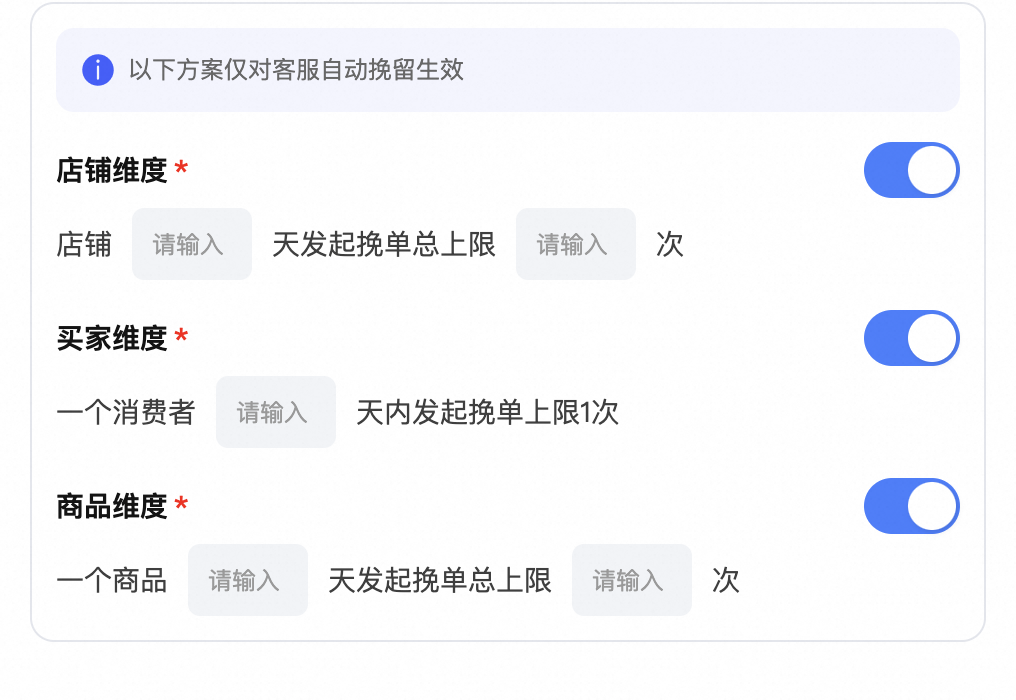Click the red asterisk next to 店铺维度

pos(179,170)
